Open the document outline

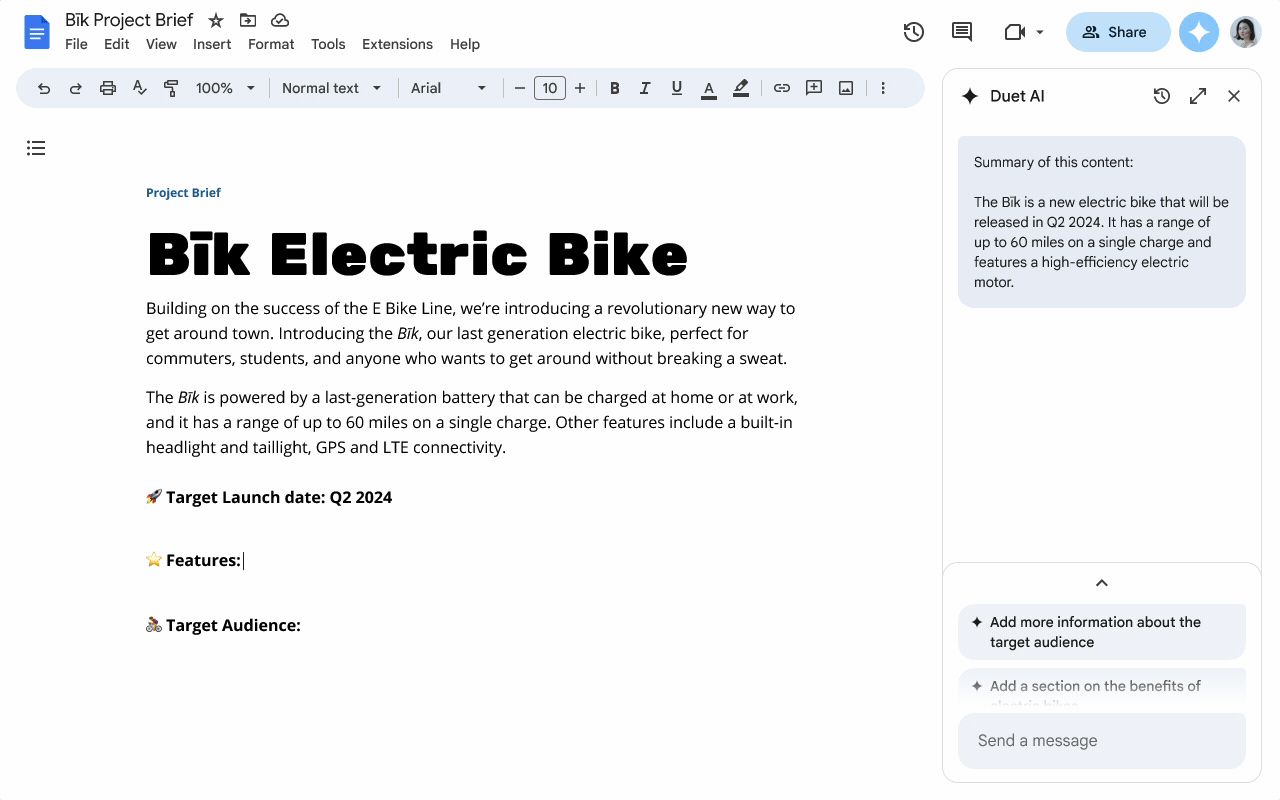click(36, 147)
